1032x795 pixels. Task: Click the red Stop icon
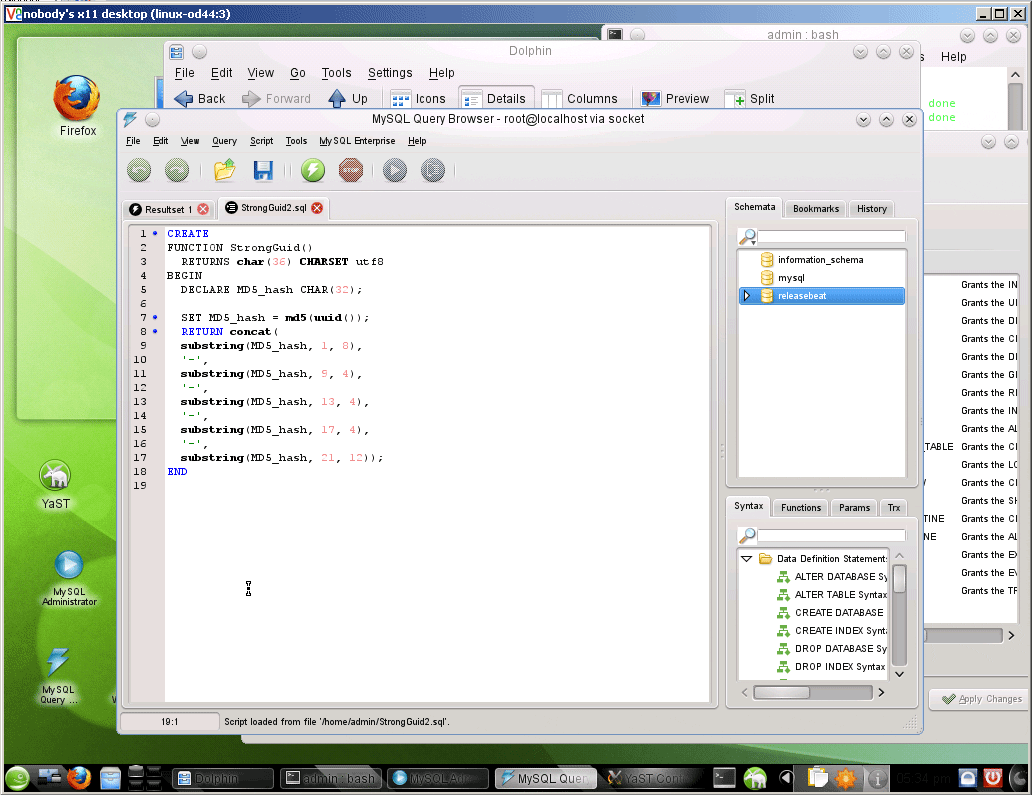[x=351, y=170]
